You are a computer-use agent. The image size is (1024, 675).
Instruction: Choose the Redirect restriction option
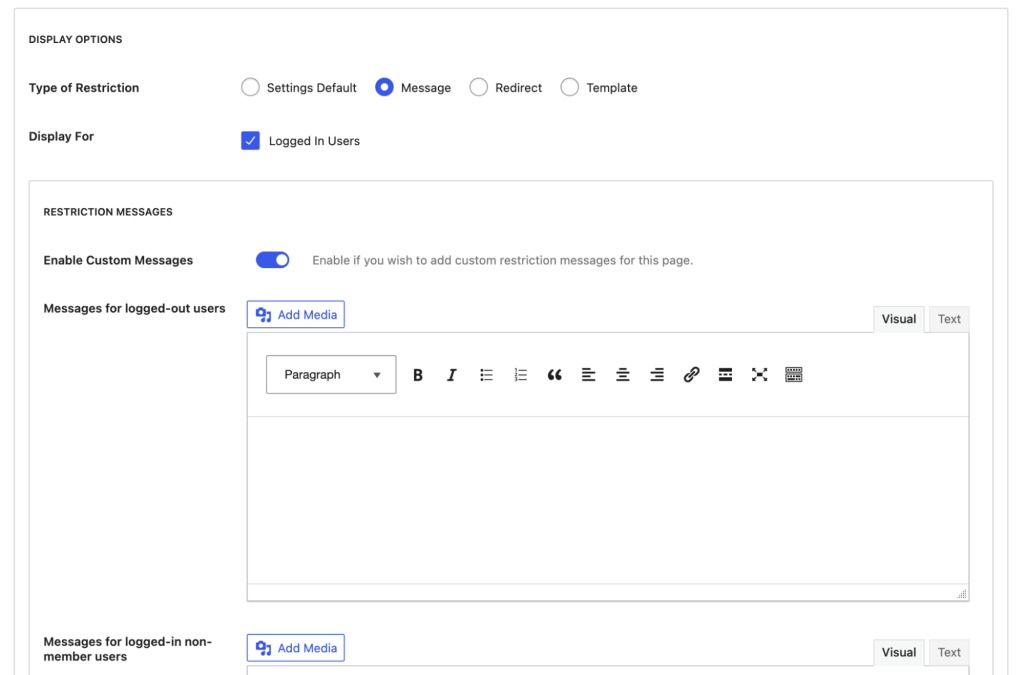(x=478, y=87)
